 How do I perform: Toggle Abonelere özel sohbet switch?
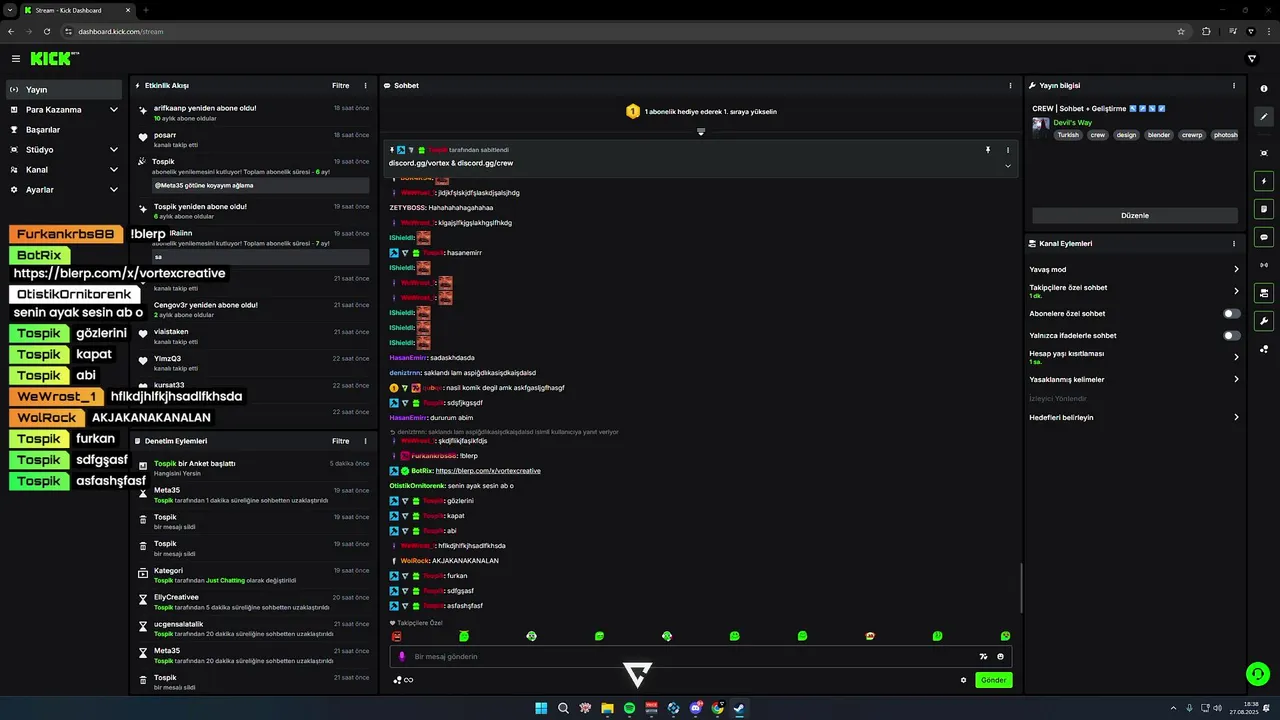tap(1232, 313)
